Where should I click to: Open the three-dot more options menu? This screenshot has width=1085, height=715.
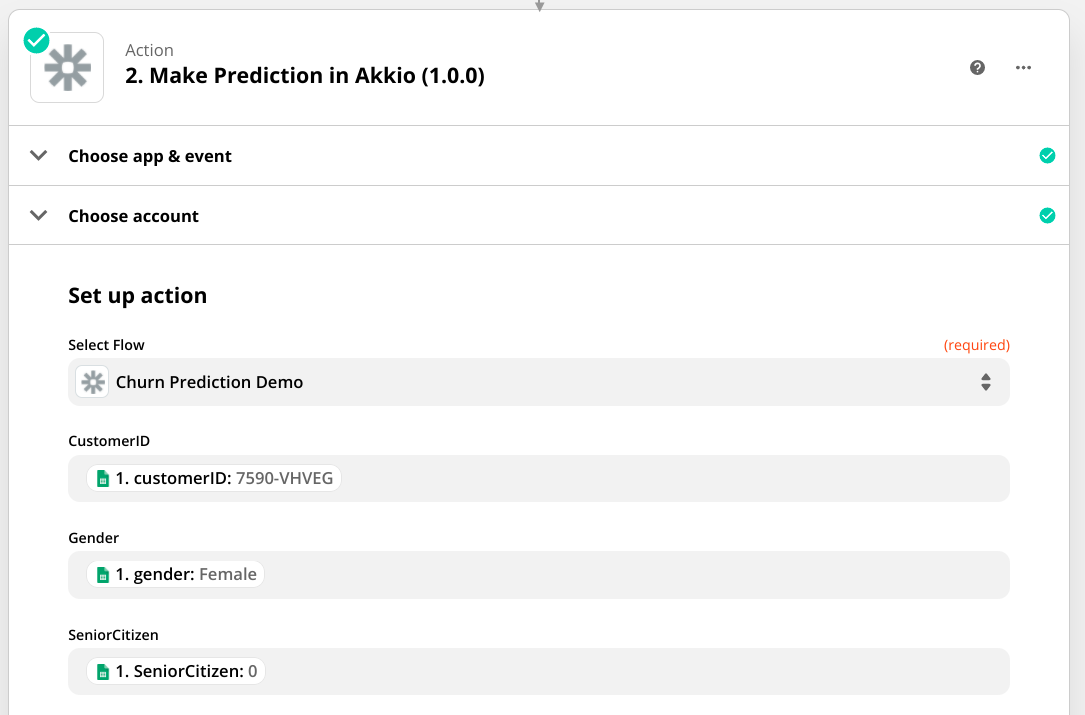pyautogui.click(x=1023, y=67)
